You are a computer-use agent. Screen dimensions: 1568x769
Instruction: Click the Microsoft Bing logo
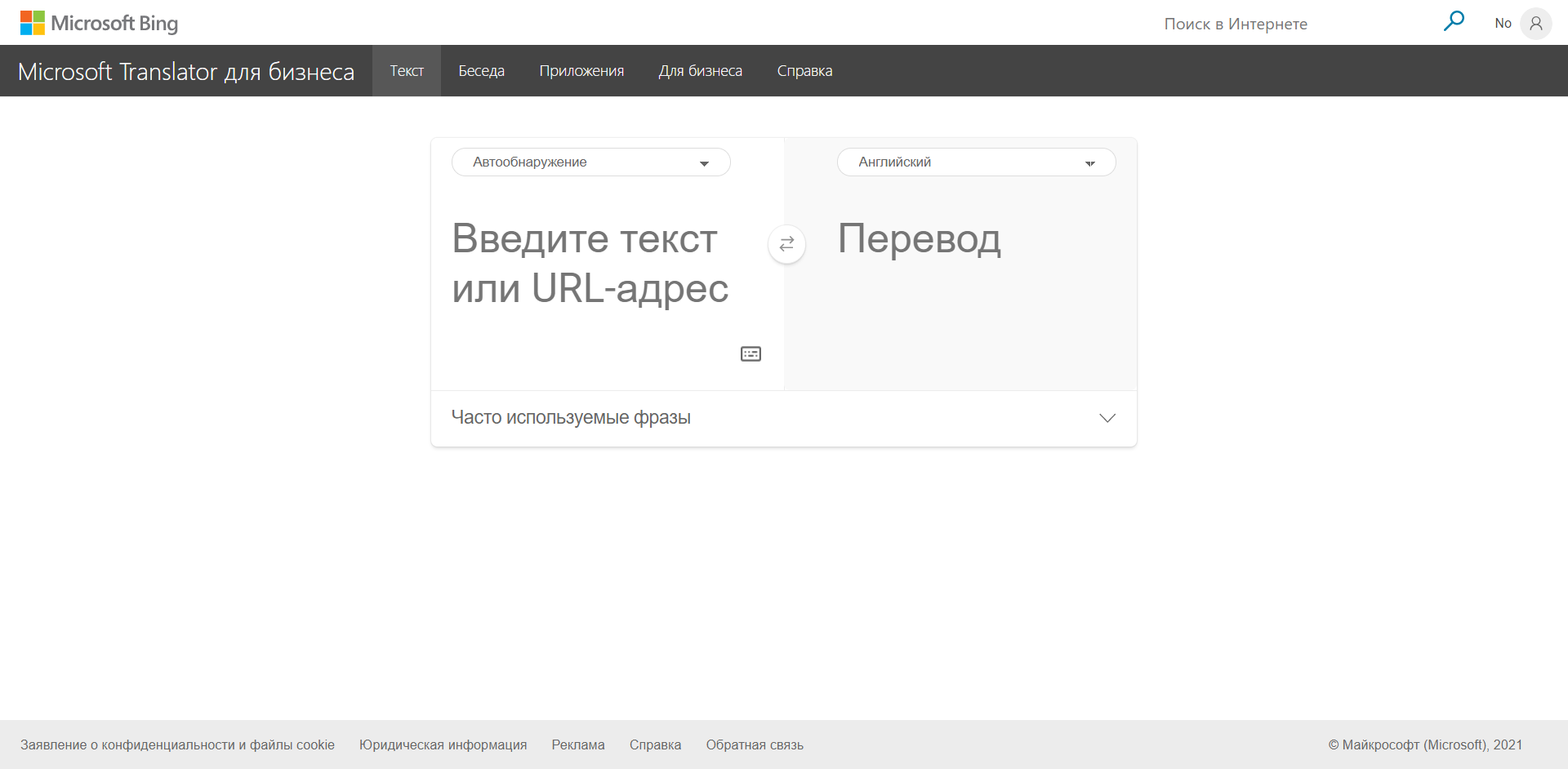[x=99, y=23]
